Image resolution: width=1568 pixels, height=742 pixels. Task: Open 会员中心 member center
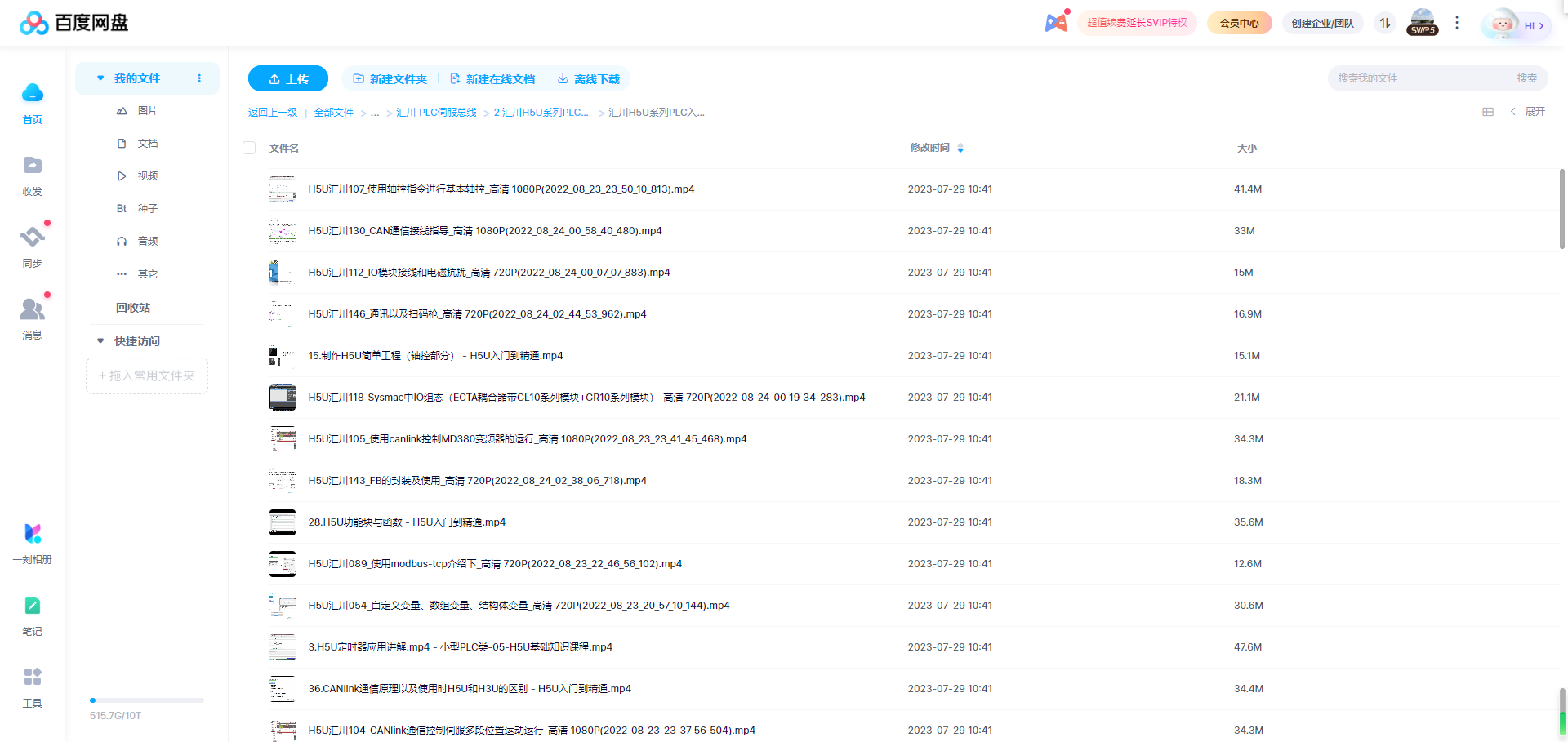click(1240, 23)
